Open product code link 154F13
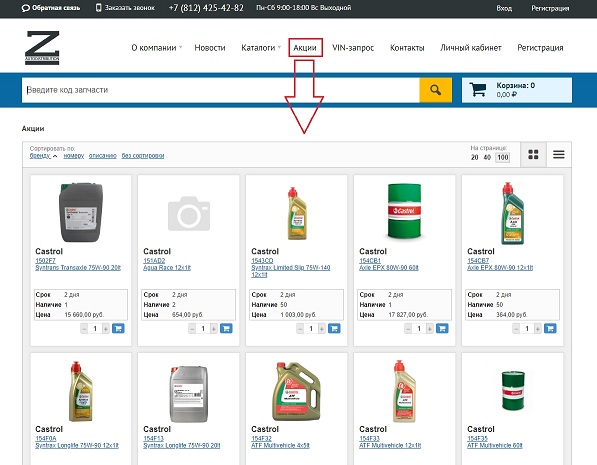 click(x=153, y=438)
